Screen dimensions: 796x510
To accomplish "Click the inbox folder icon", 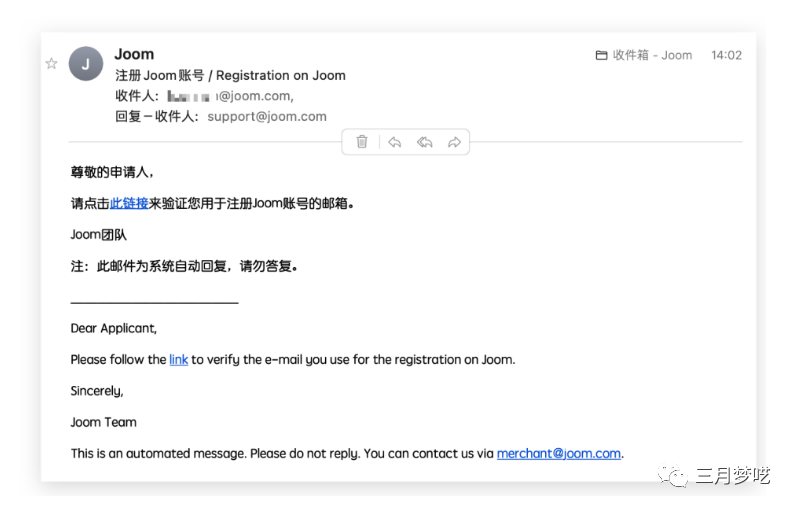I will coord(601,56).
